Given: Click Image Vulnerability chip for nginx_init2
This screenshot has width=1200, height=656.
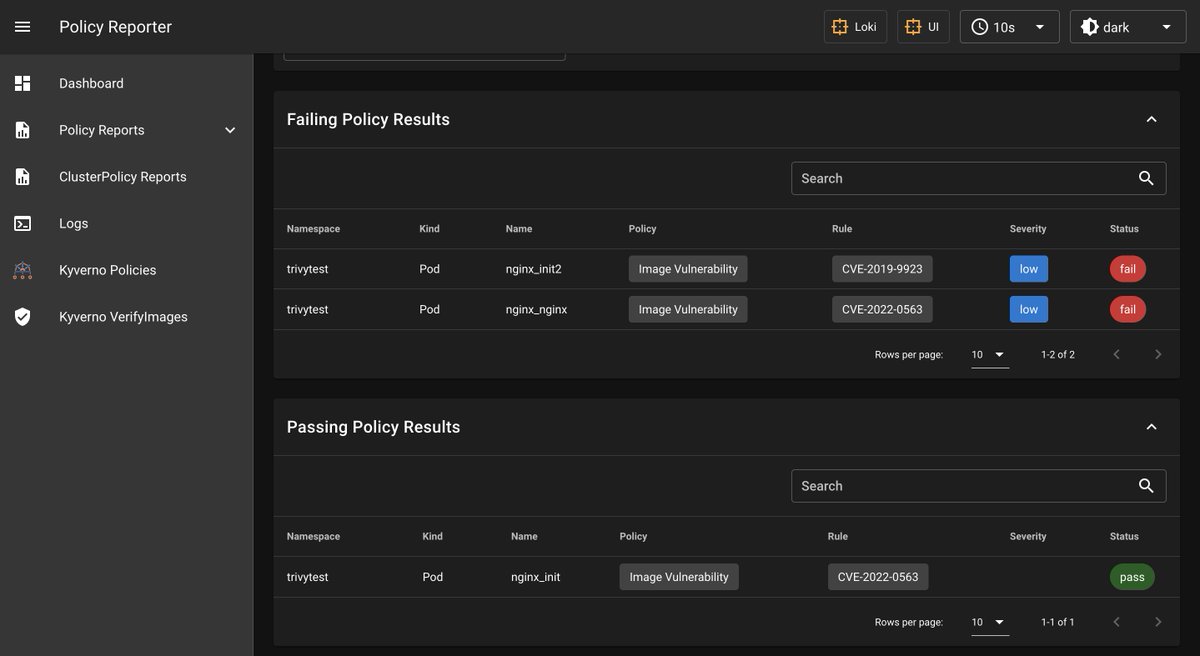Looking at the screenshot, I should coord(688,269).
